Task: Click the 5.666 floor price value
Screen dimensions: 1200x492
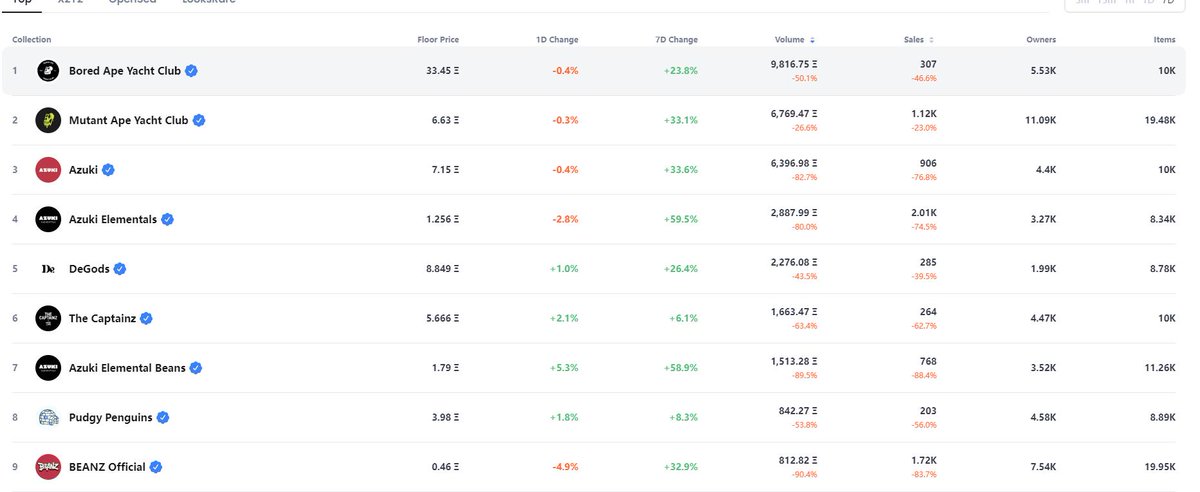Action: 443,318
